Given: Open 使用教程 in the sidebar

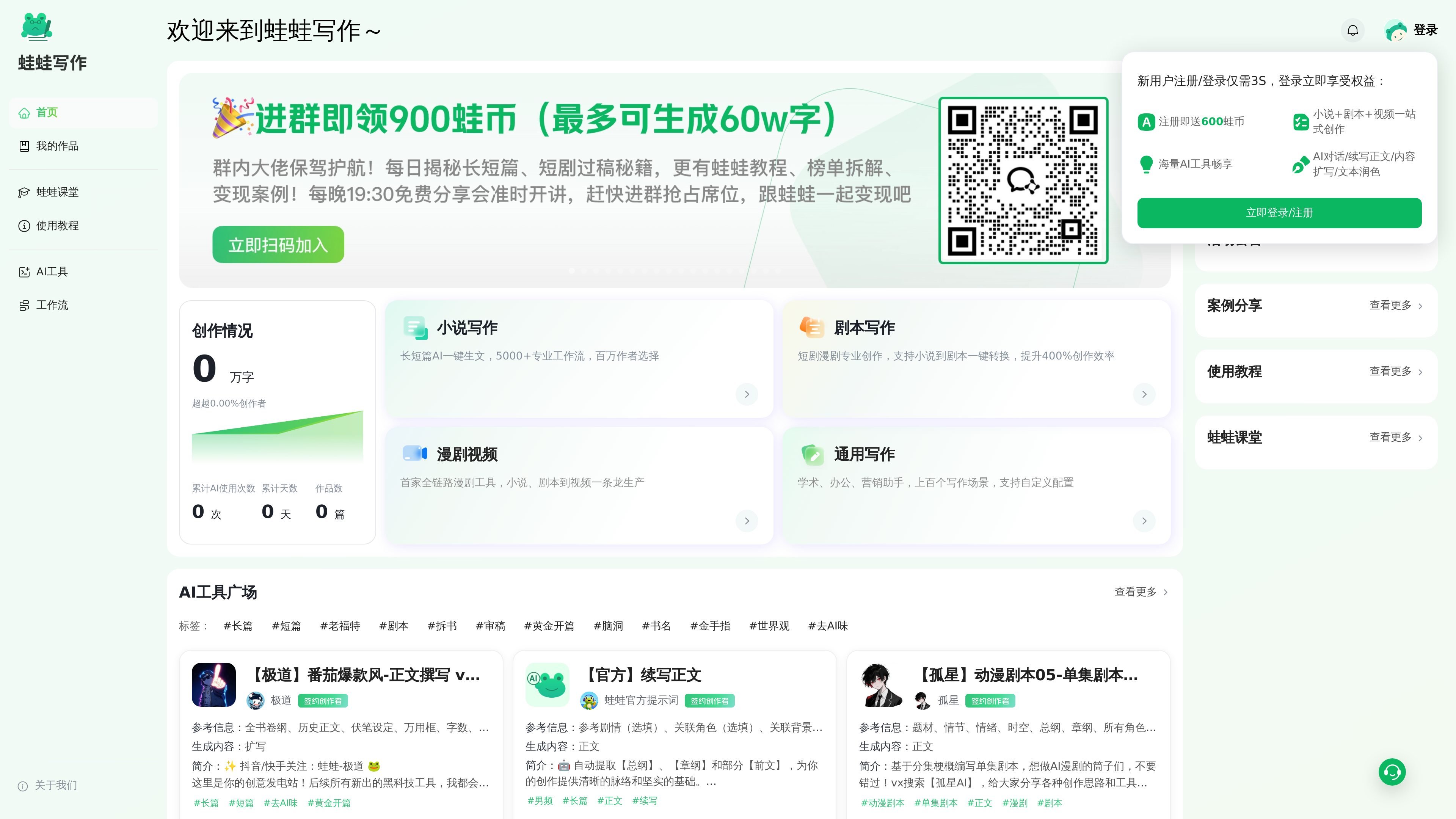Looking at the screenshot, I should 83,226.
